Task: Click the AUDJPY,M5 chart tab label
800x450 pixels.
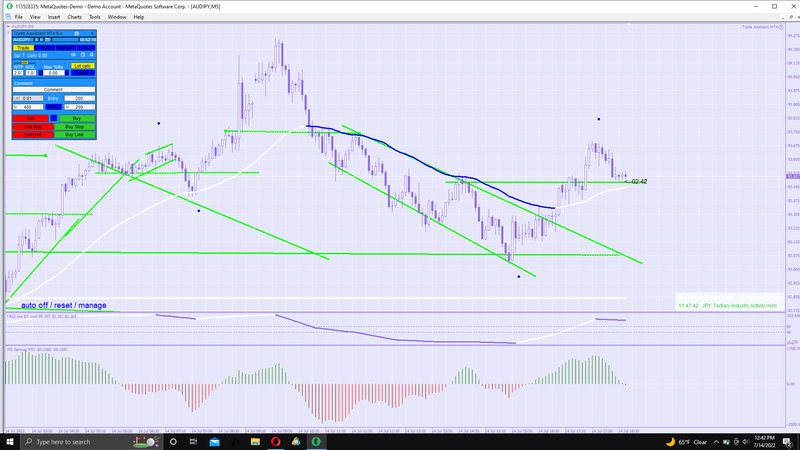Action: [x=23, y=26]
